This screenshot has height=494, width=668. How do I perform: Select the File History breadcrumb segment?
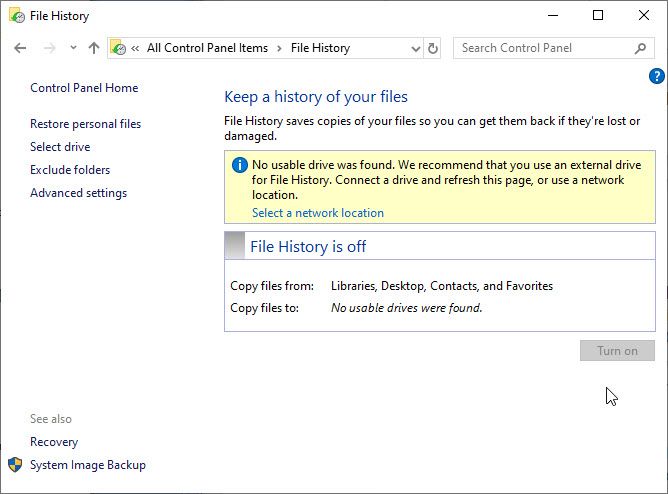pyautogui.click(x=320, y=48)
